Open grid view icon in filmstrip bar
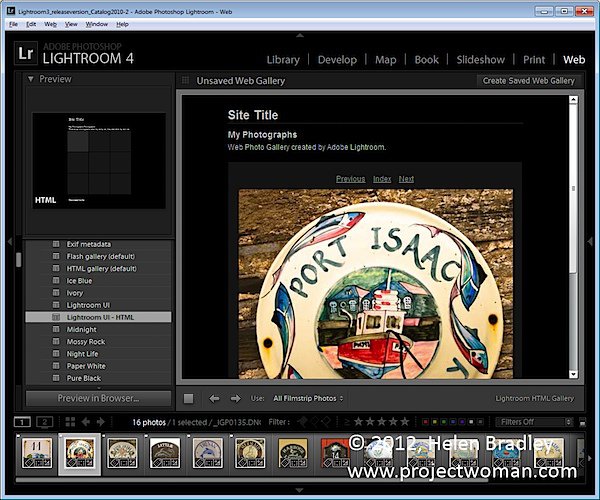600x500 pixels. pos(70,422)
